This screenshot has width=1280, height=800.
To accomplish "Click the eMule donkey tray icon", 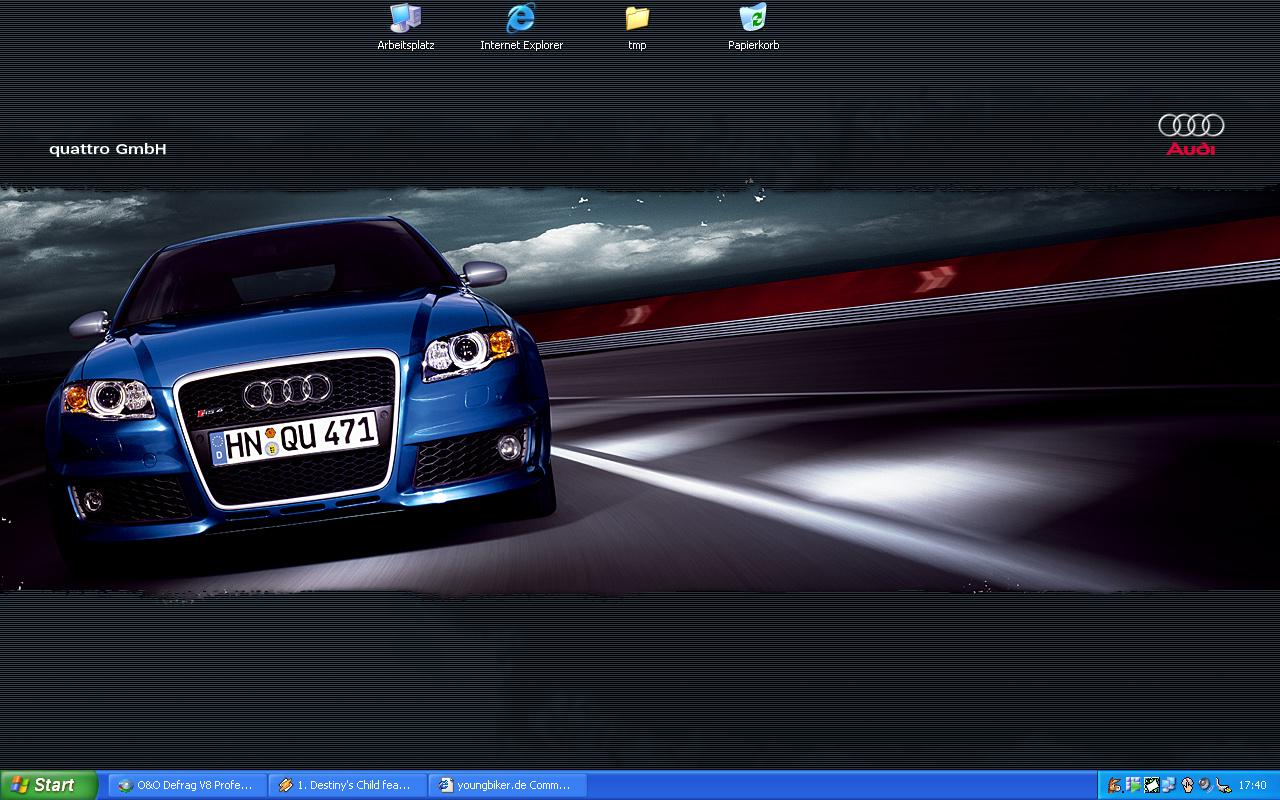I will click(x=1114, y=785).
